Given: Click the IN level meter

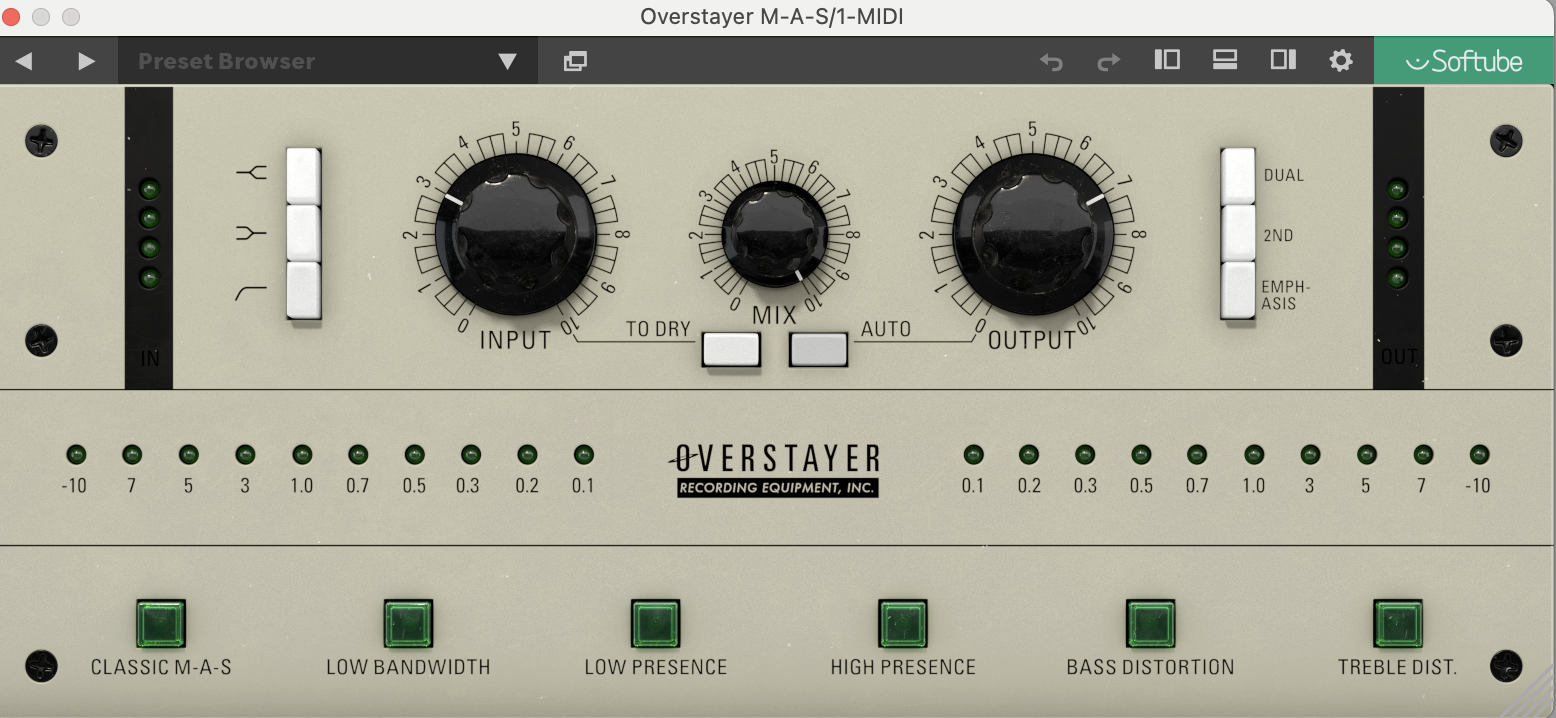Looking at the screenshot, I should click(x=149, y=238).
